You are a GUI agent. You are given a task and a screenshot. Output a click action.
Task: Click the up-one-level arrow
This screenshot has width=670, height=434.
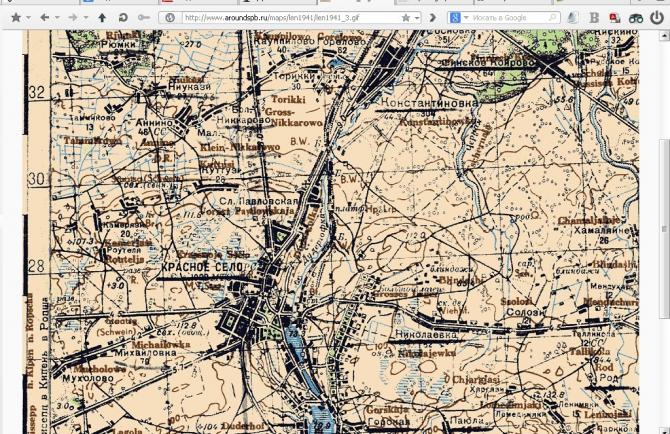[x=102, y=18]
